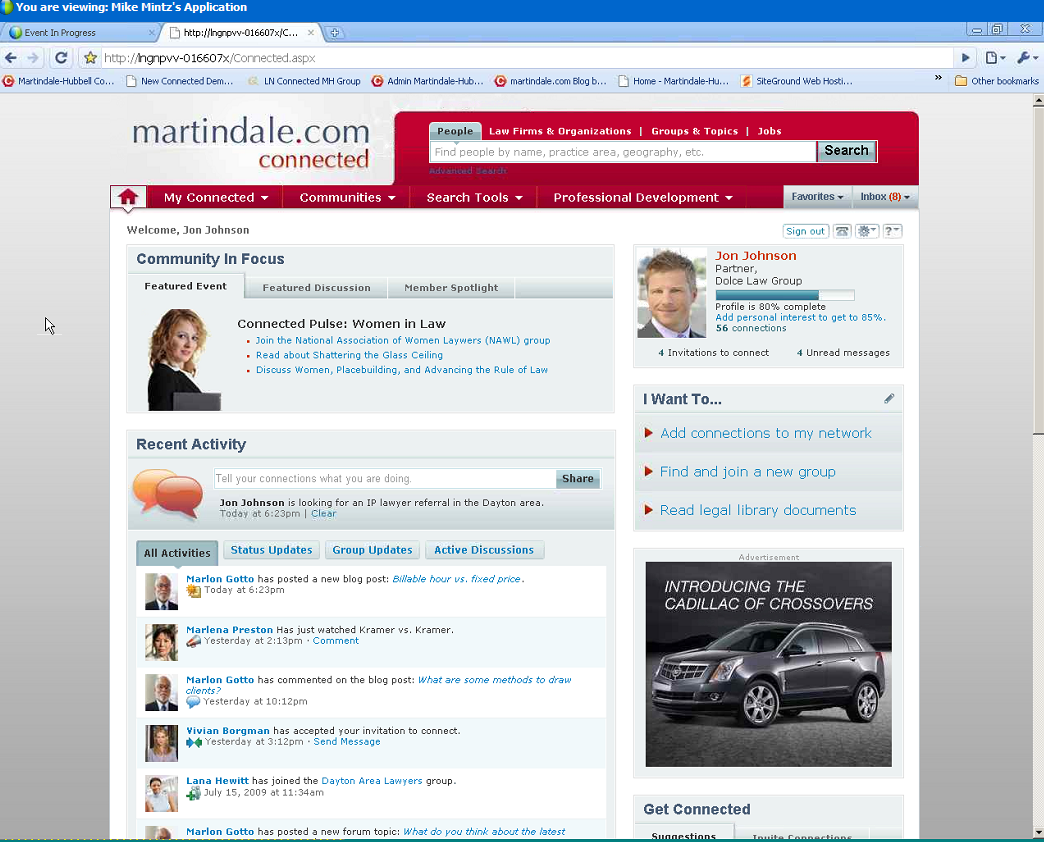The width and height of the screenshot is (1044, 842).
Task: Open Billable hour vs. fixed price post
Action: tap(457, 579)
